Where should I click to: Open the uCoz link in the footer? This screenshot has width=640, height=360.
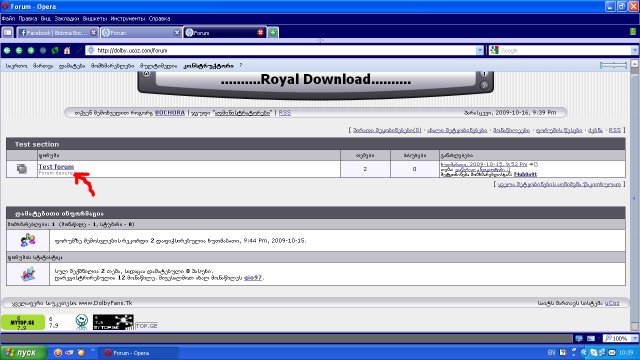(x=612, y=303)
